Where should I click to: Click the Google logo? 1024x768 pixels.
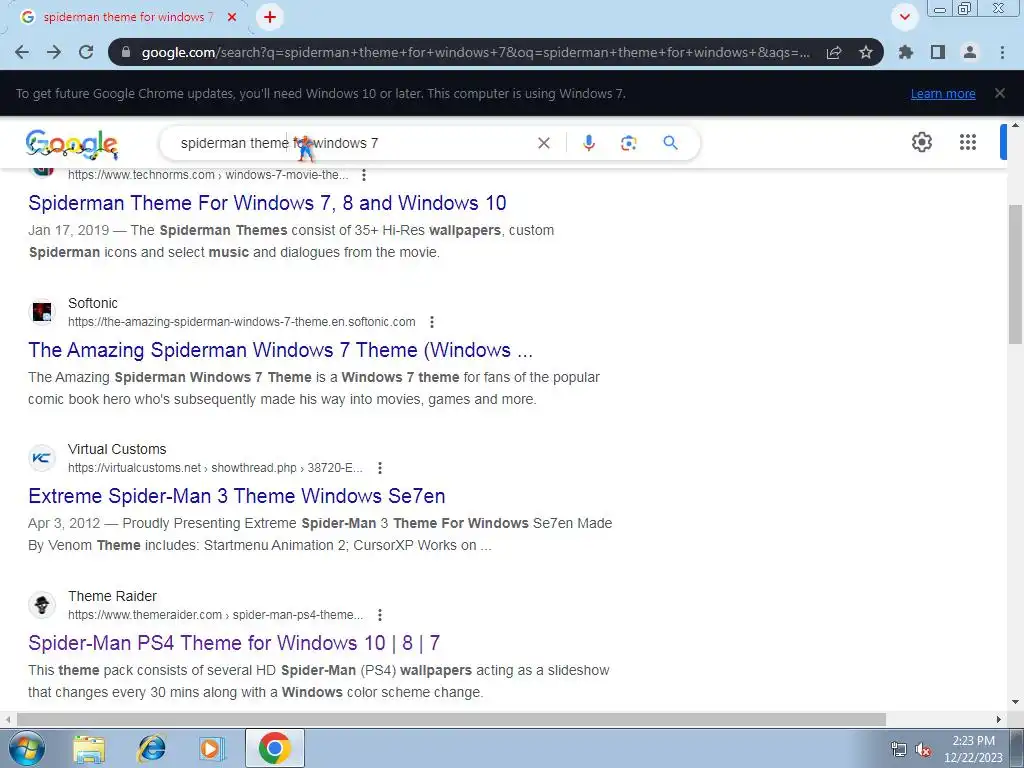click(72, 144)
